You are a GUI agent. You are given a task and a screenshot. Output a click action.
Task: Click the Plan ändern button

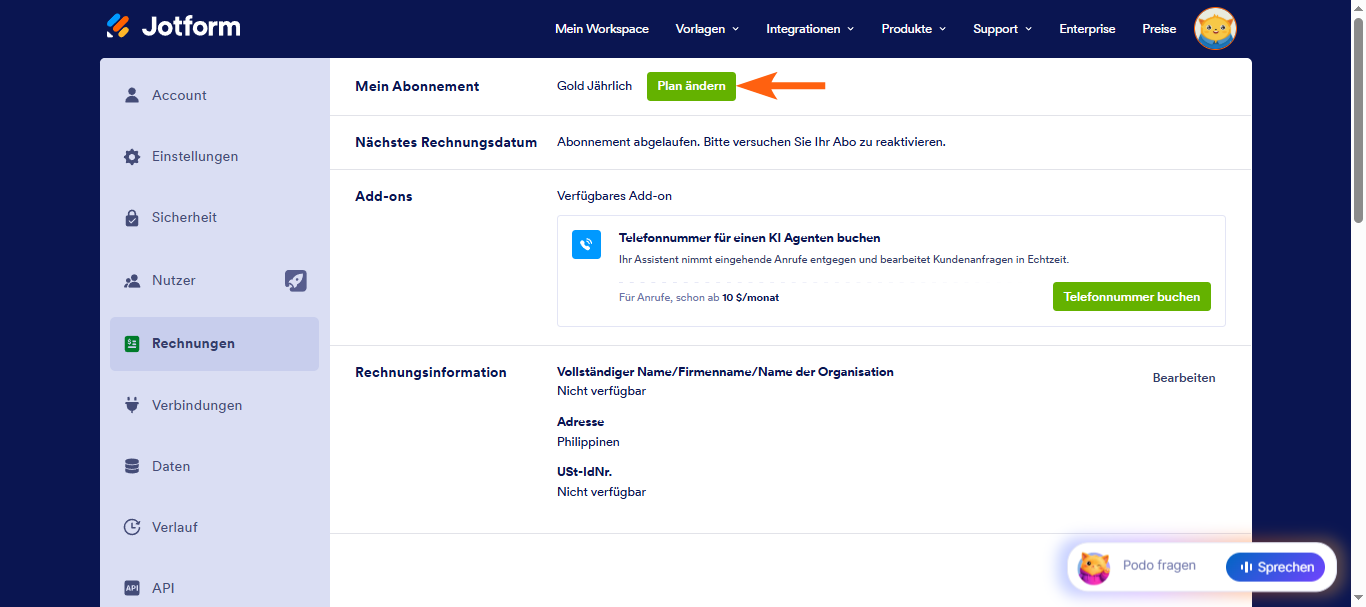point(691,86)
